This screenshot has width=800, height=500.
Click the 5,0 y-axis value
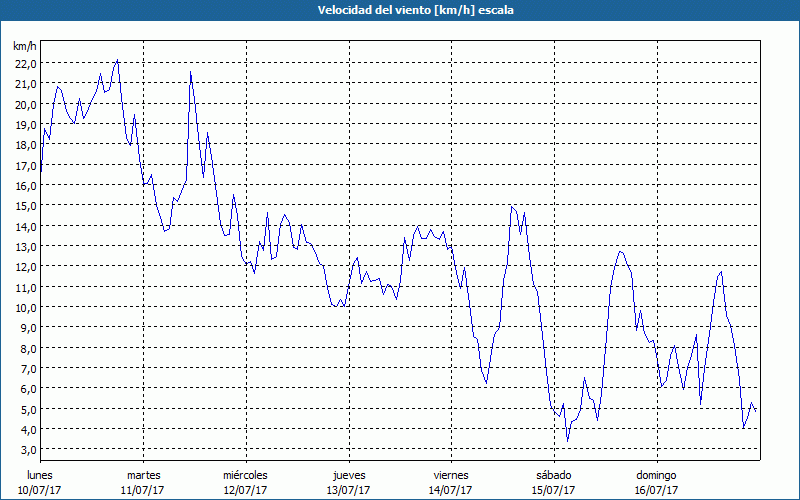(x=28, y=409)
